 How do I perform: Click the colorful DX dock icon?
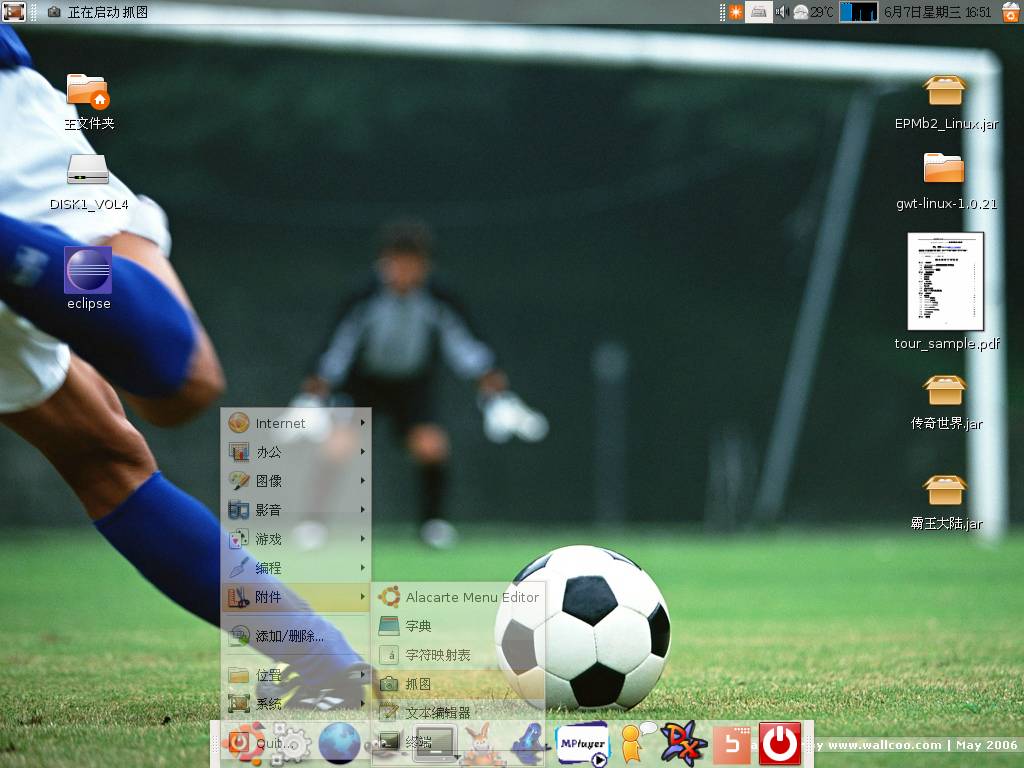682,743
